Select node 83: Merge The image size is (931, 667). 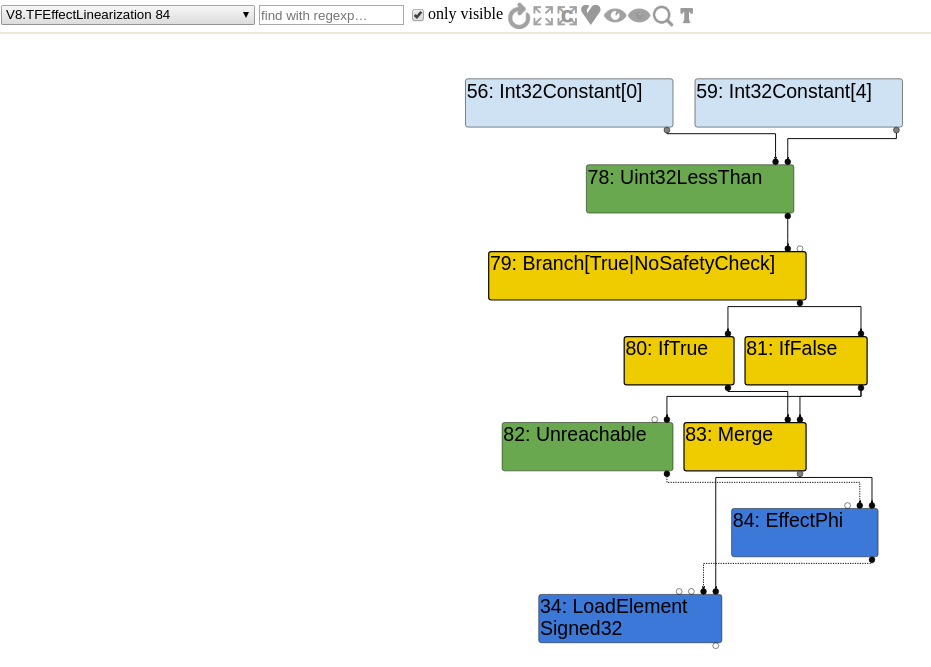click(x=745, y=447)
